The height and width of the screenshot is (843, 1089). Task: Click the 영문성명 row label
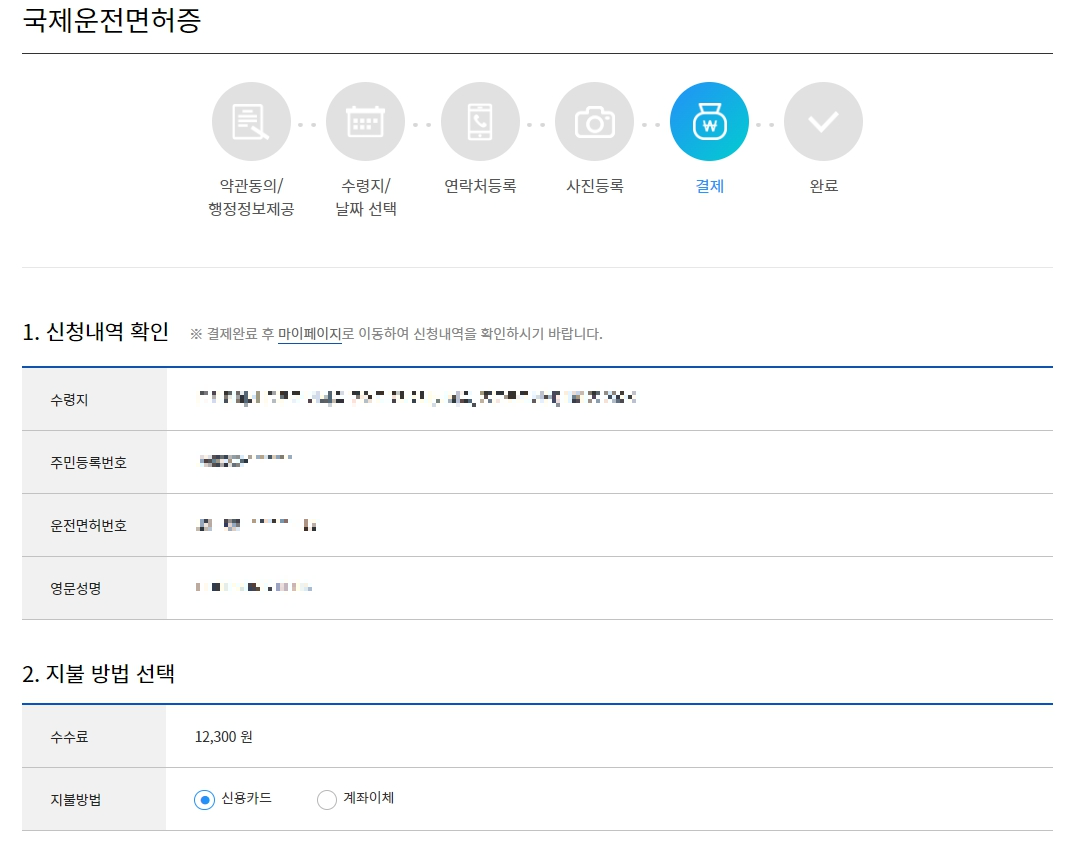point(76,589)
